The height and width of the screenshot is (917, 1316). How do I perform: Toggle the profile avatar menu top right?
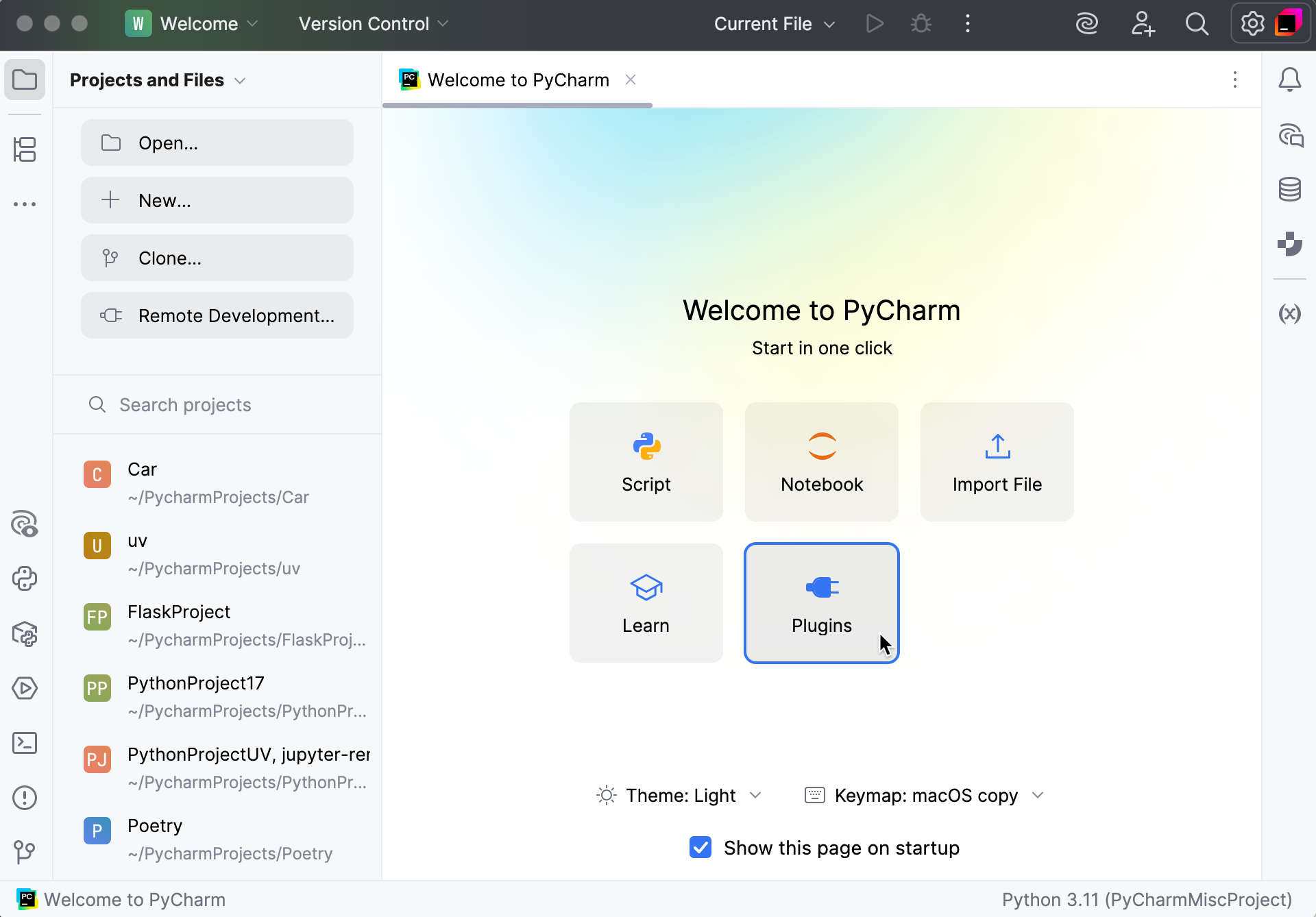click(x=1289, y=23)
